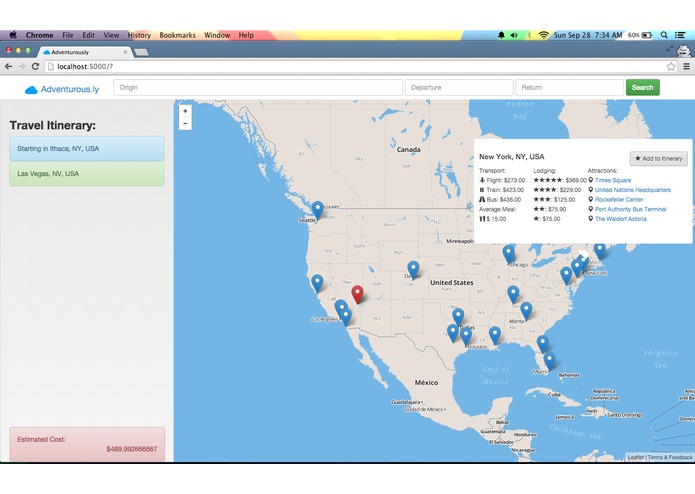Reload the page
This screenshot has width=695, height=494.
pos(35,66)
